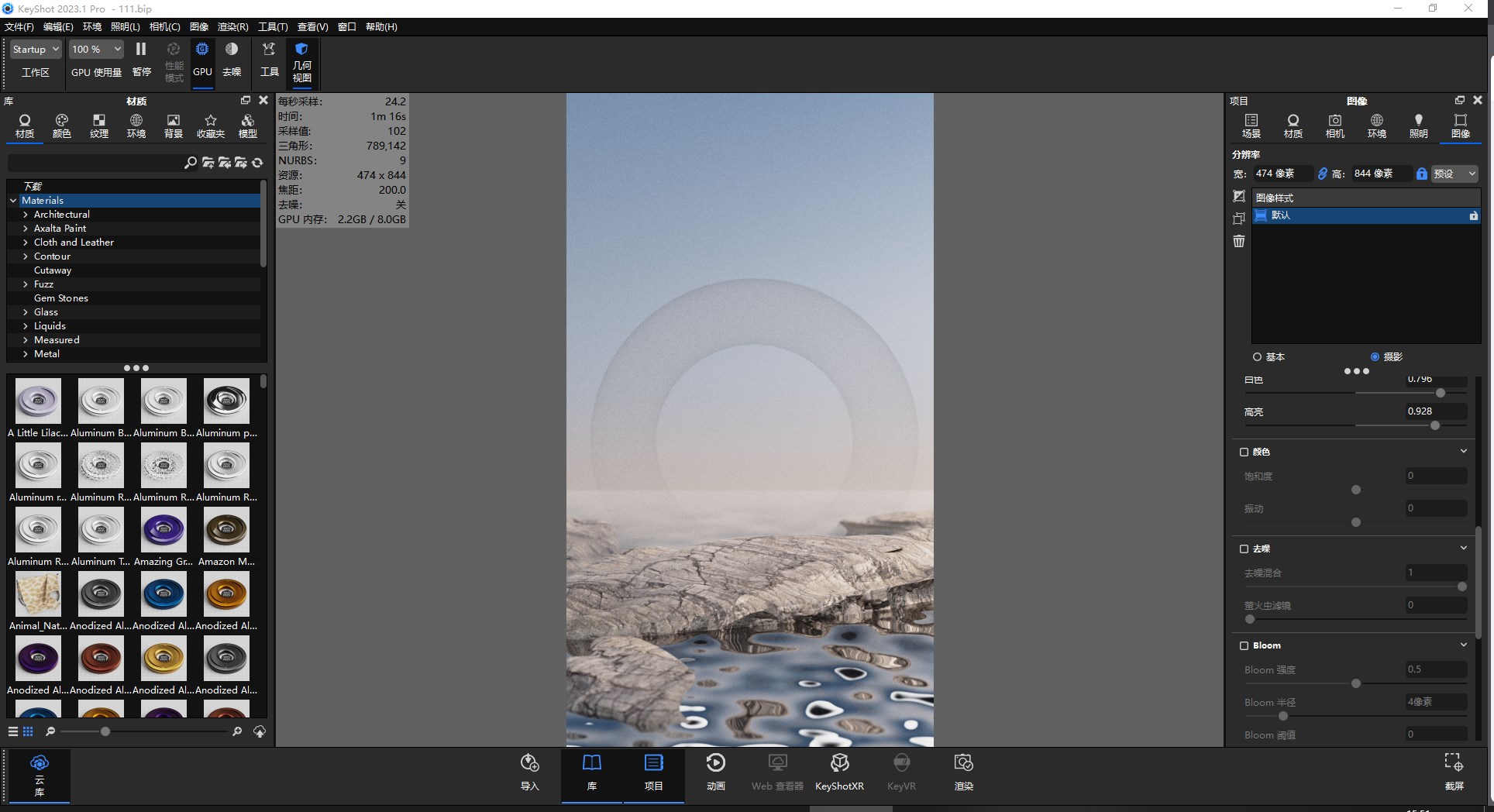
Task: Switch to the Camera project tab
Action: (1335, 126)
